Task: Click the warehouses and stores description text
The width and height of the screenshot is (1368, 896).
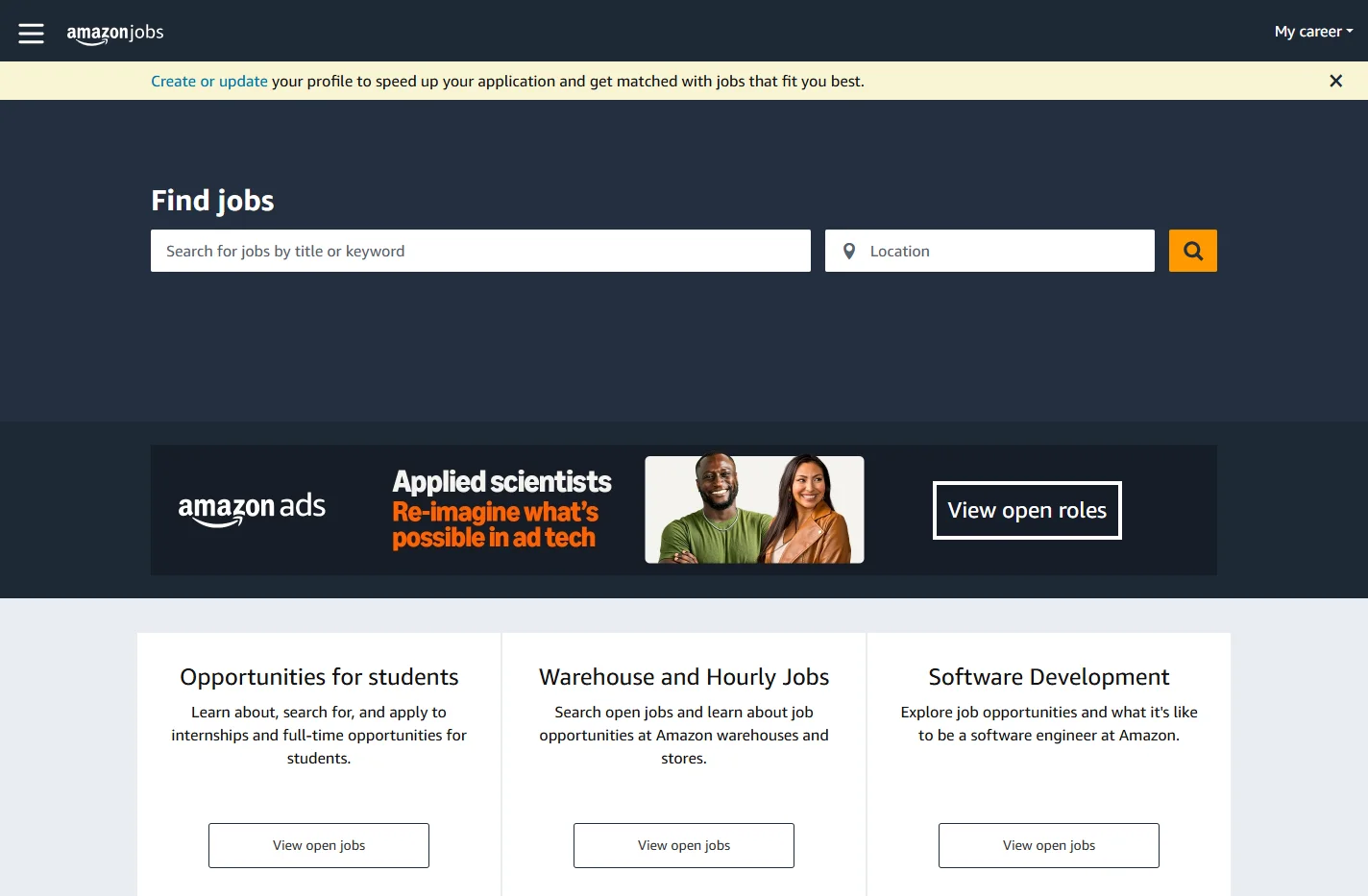Action: pos(684,735)
